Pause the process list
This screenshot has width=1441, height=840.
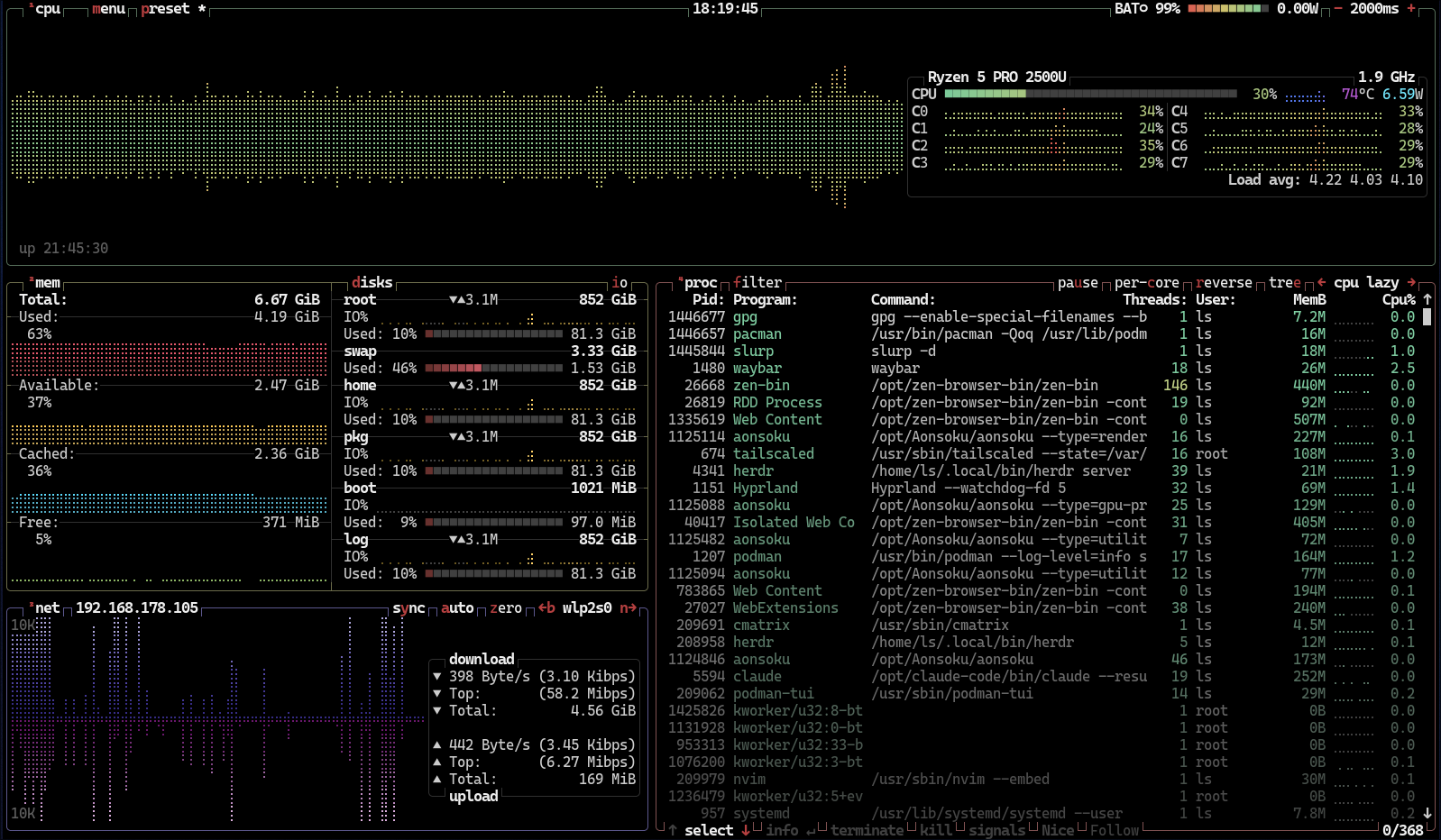[1078, 282]
